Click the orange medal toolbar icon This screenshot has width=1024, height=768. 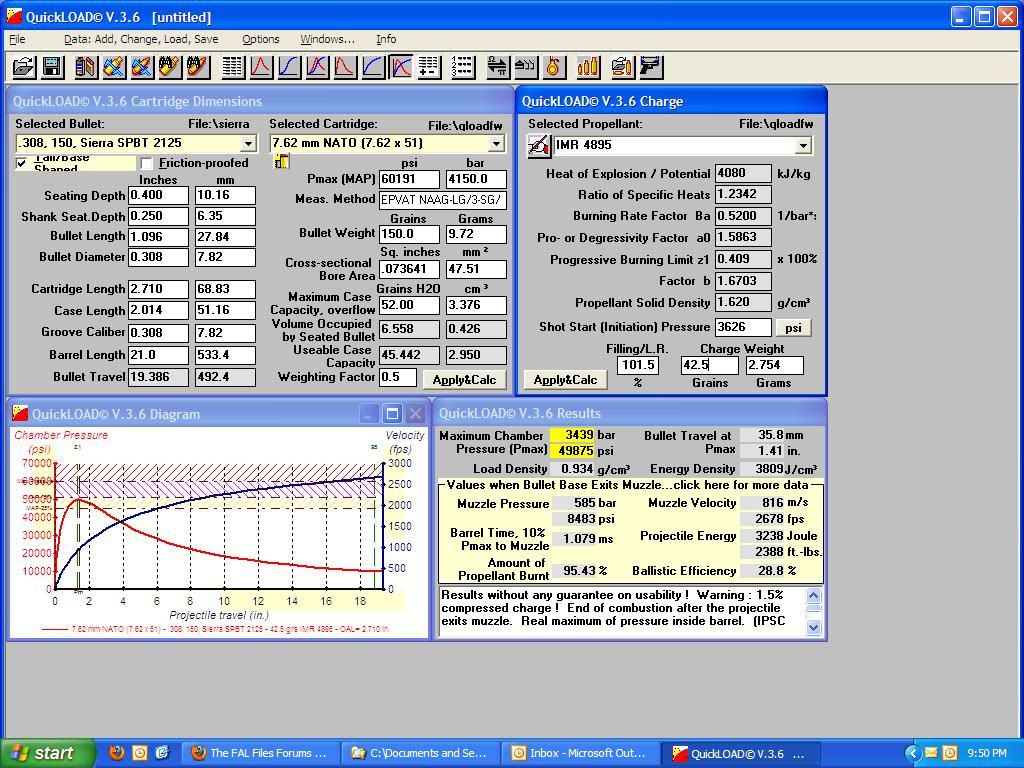554,67
